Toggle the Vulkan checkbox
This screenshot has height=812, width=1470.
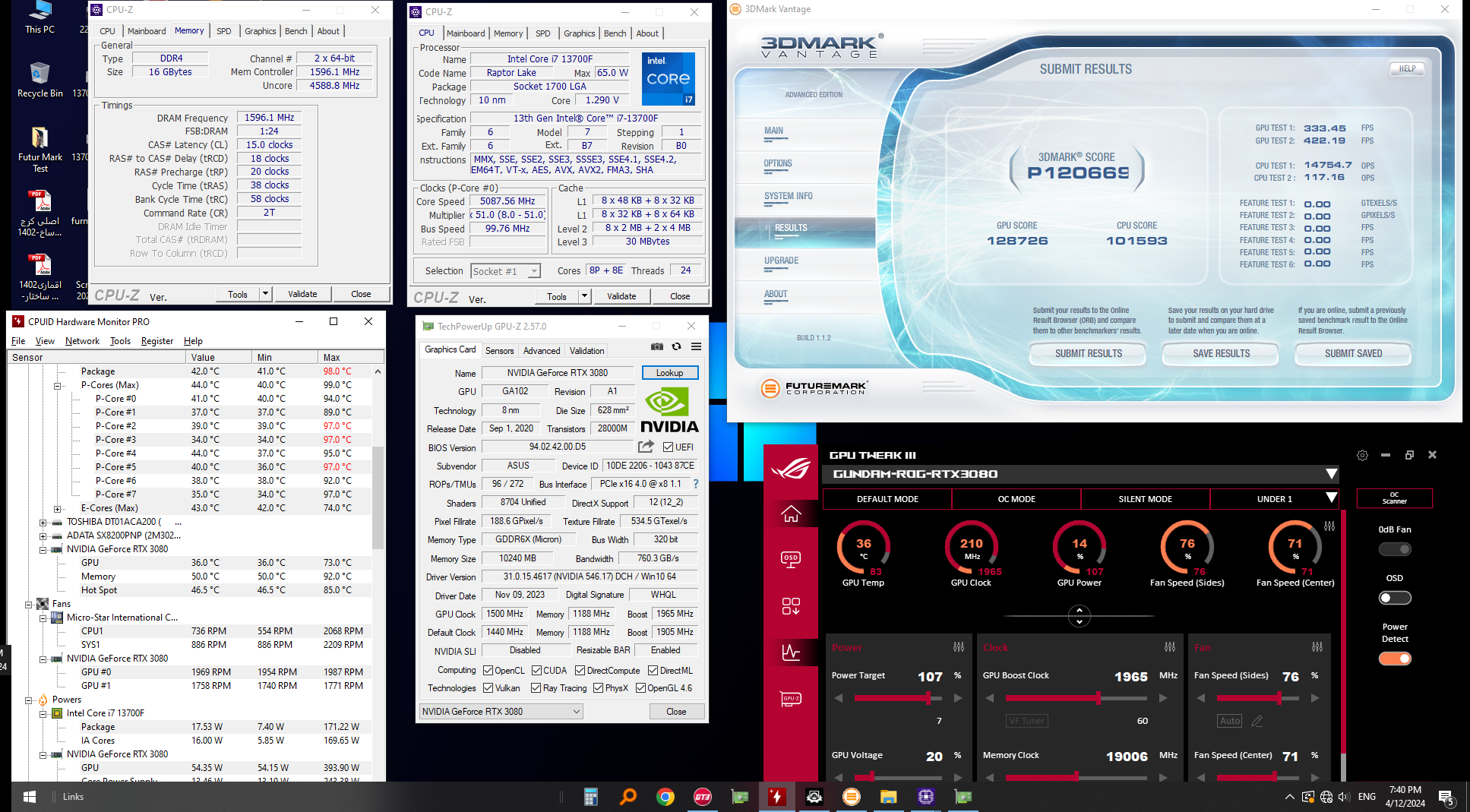pos(488,688)
